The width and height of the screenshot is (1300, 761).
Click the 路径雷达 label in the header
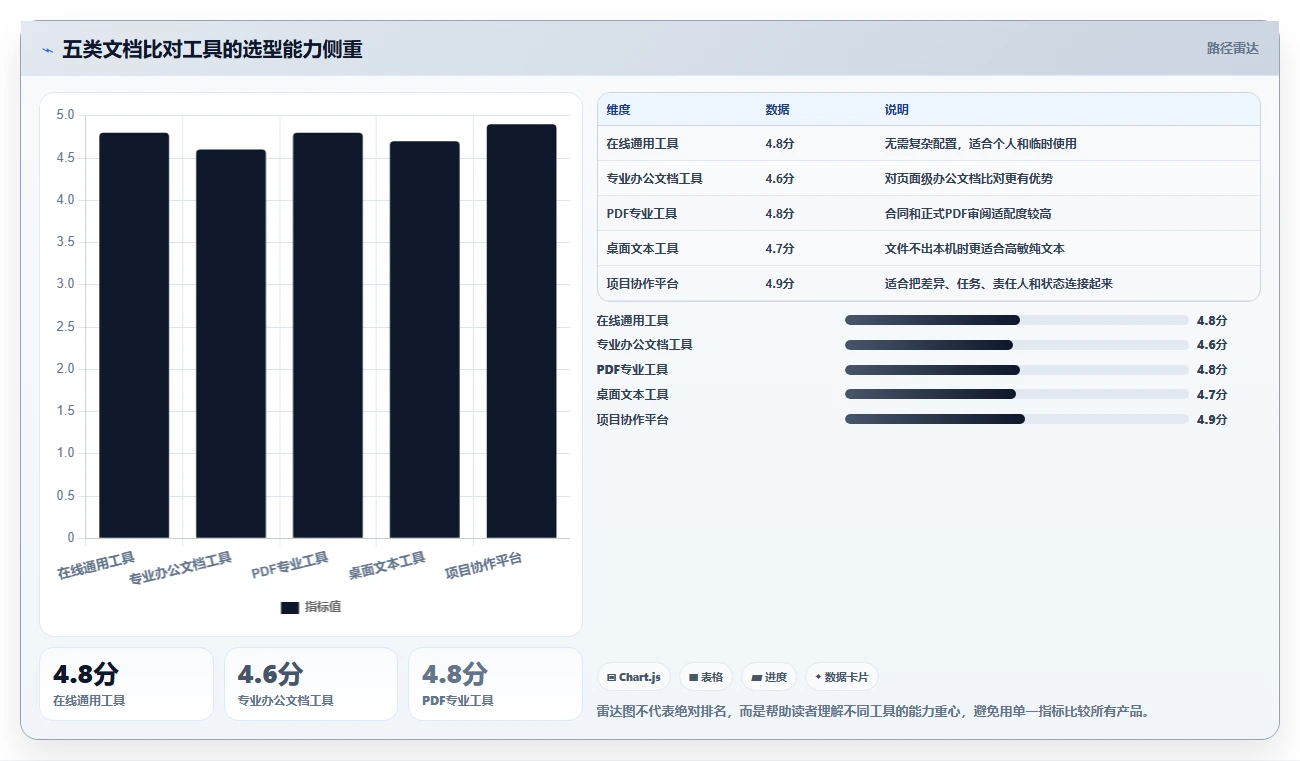coord(1232,48)
